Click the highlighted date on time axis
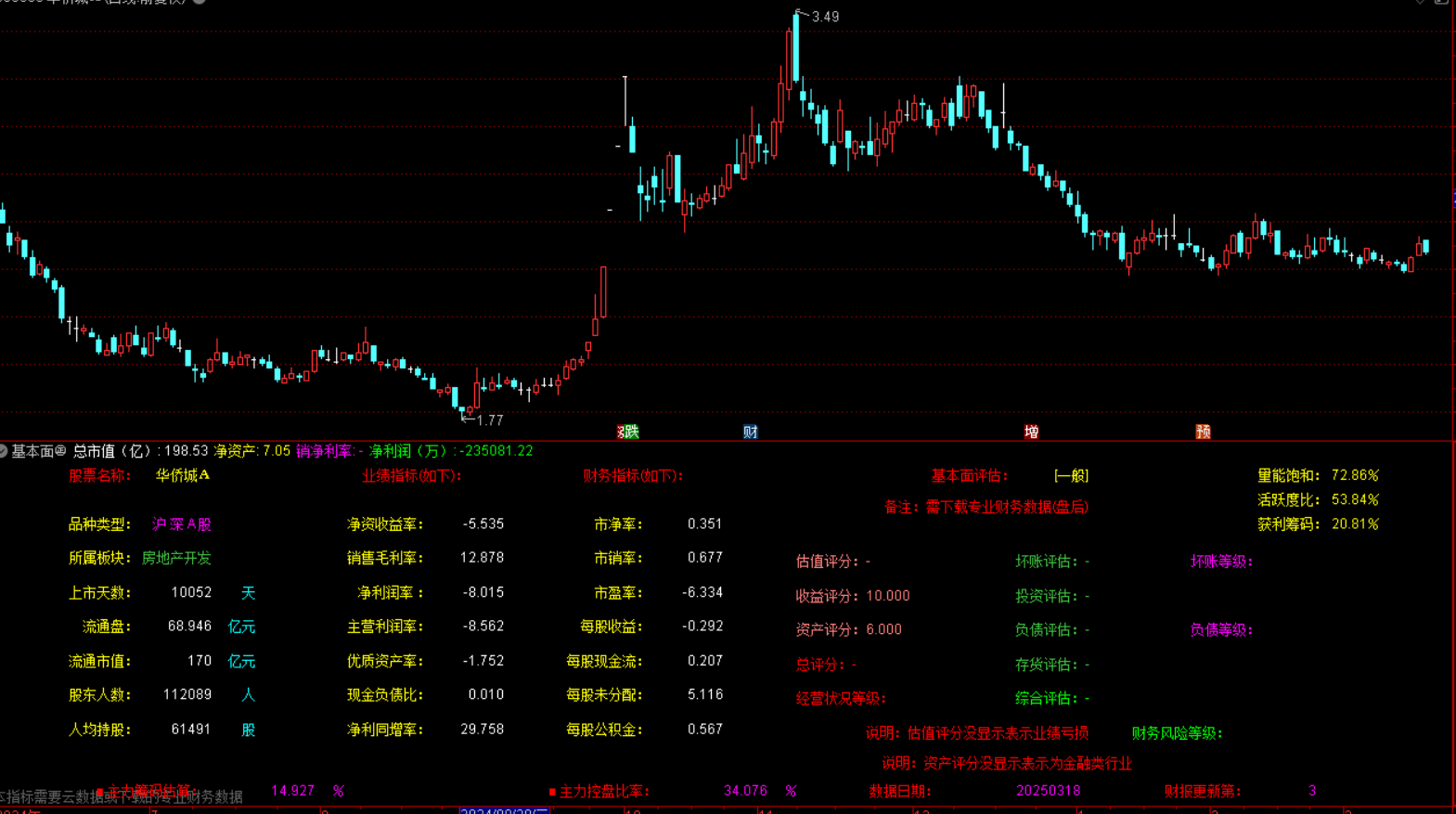The image size is (1456, 814). point(506,810)
